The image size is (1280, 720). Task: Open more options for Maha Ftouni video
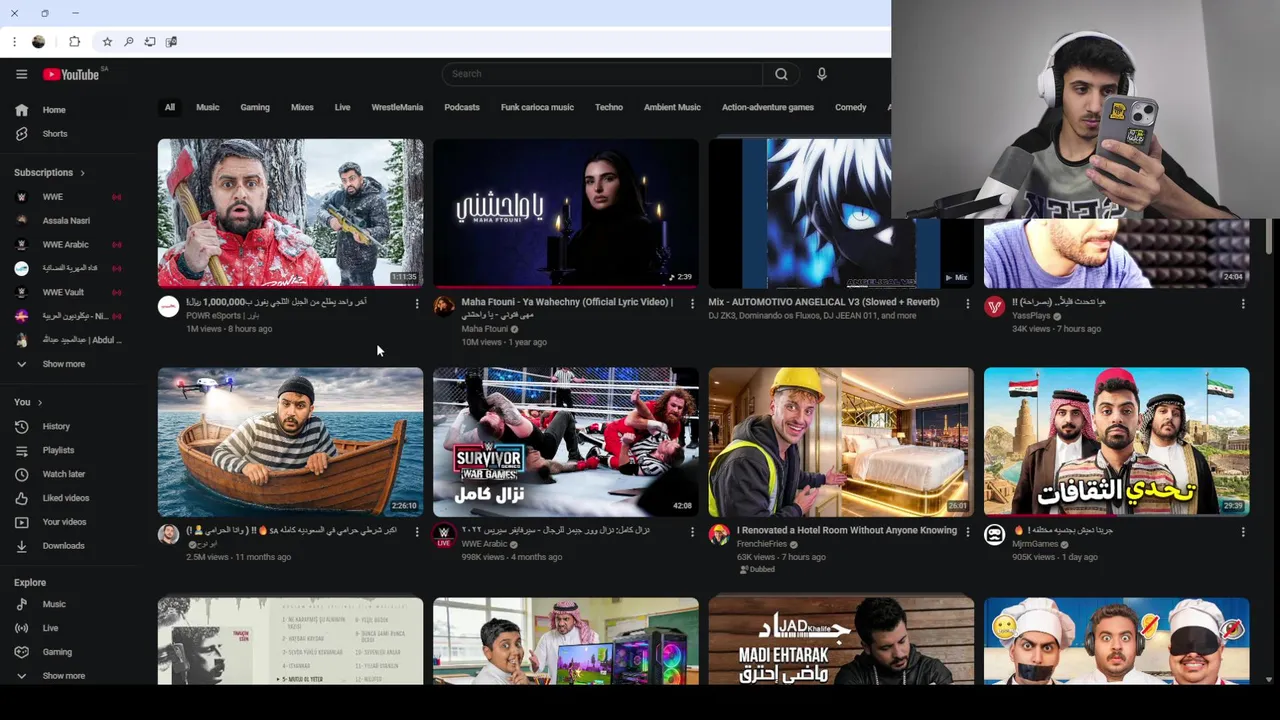(692, 304)
